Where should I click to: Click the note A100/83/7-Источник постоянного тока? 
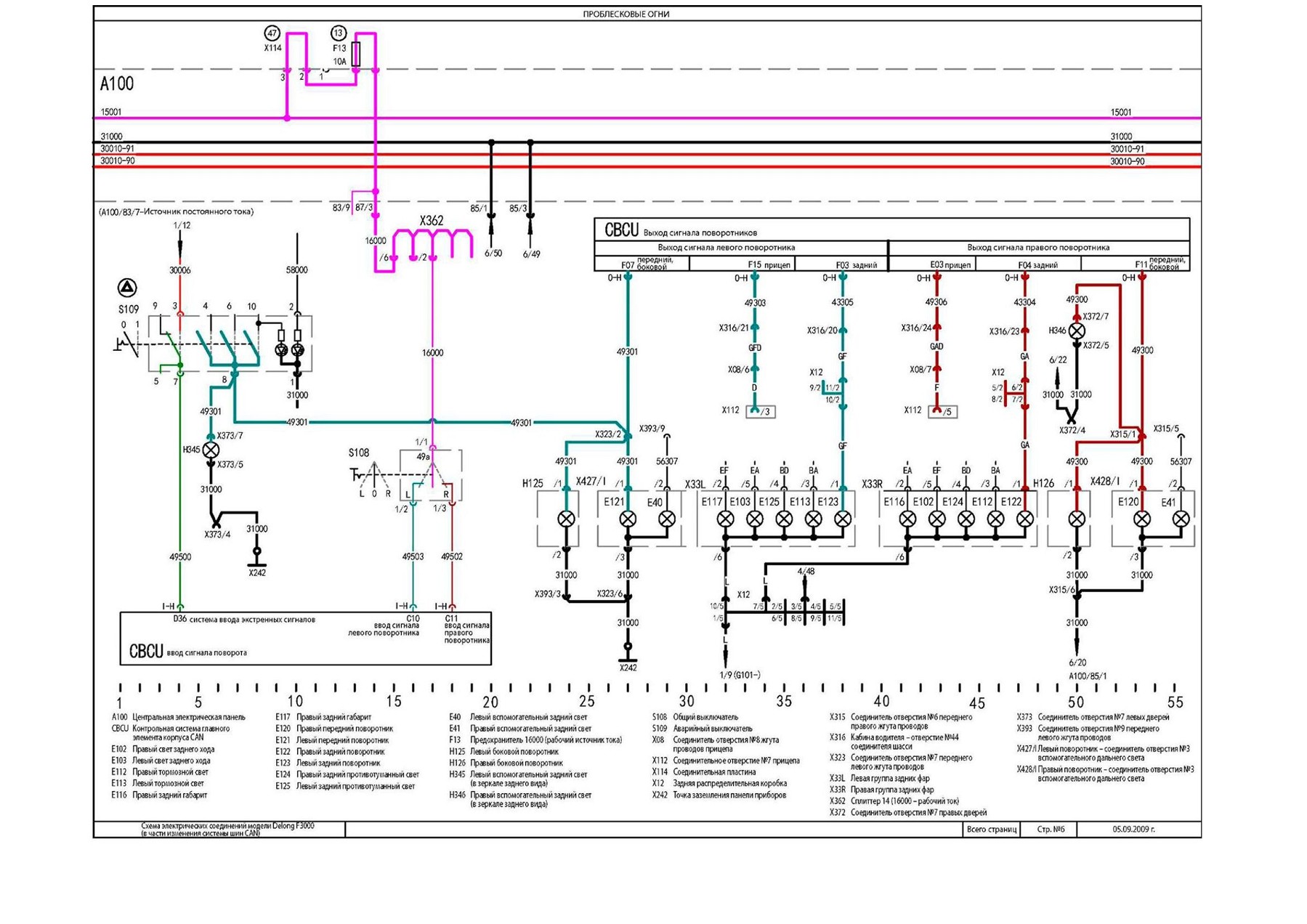point(176,212)
